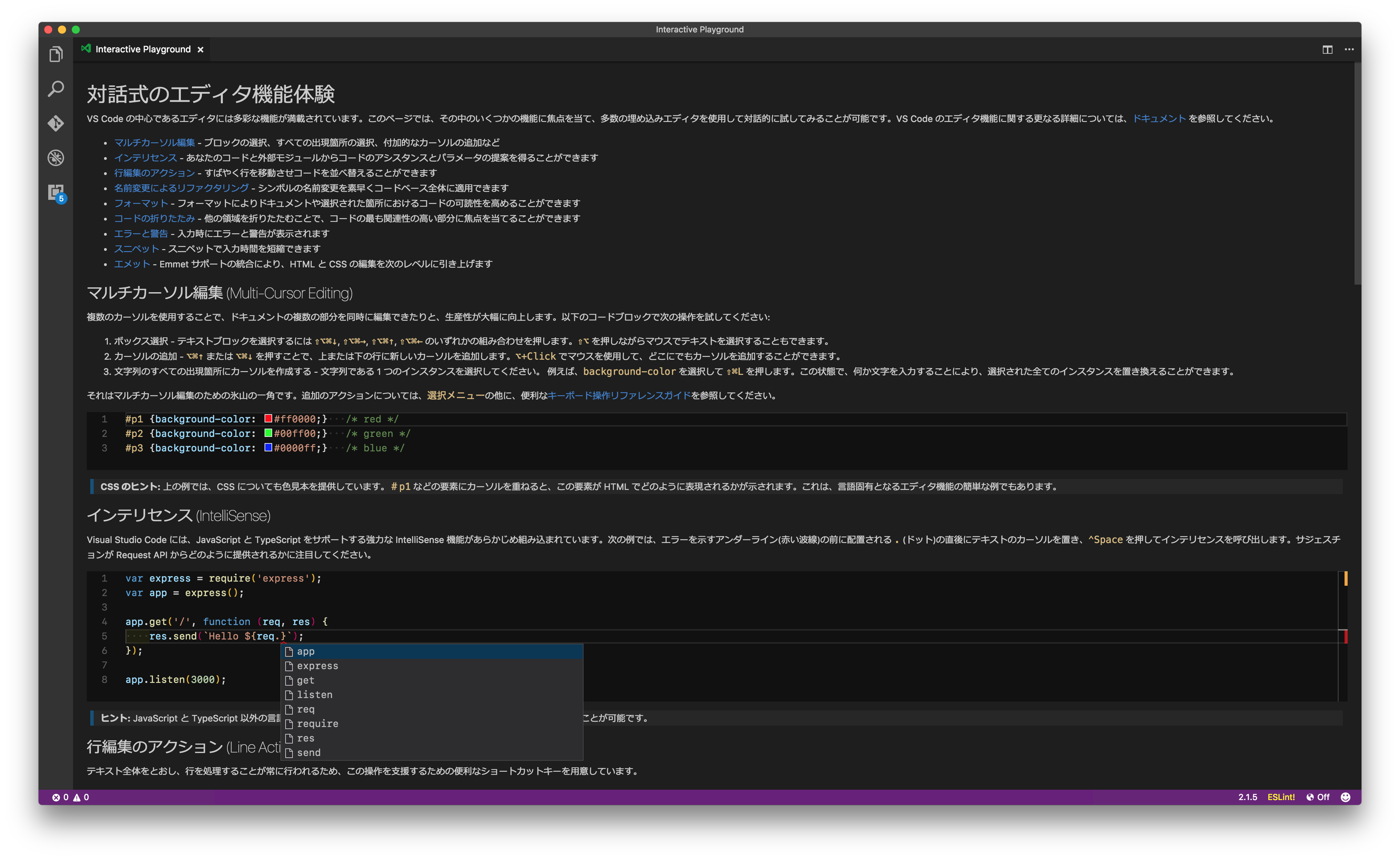
Task: Click the page's vertical scrollbar thumb
Action: (1357, 173)
